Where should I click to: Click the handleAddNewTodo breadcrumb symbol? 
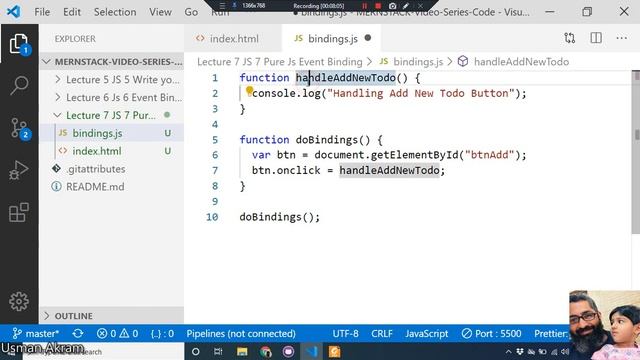513,62
